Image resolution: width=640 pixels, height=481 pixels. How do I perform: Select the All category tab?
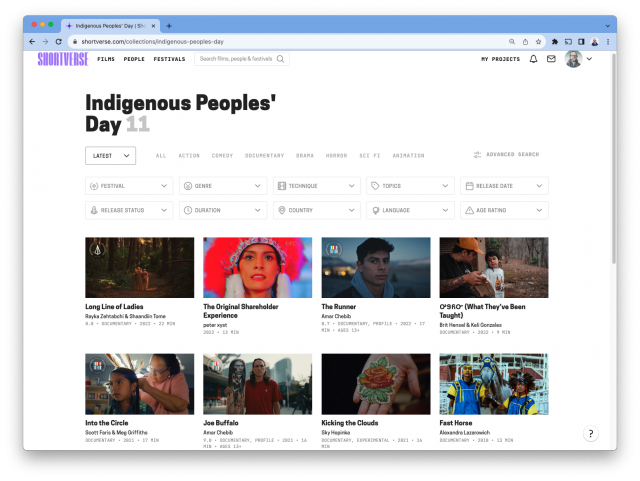coord(161,156)
